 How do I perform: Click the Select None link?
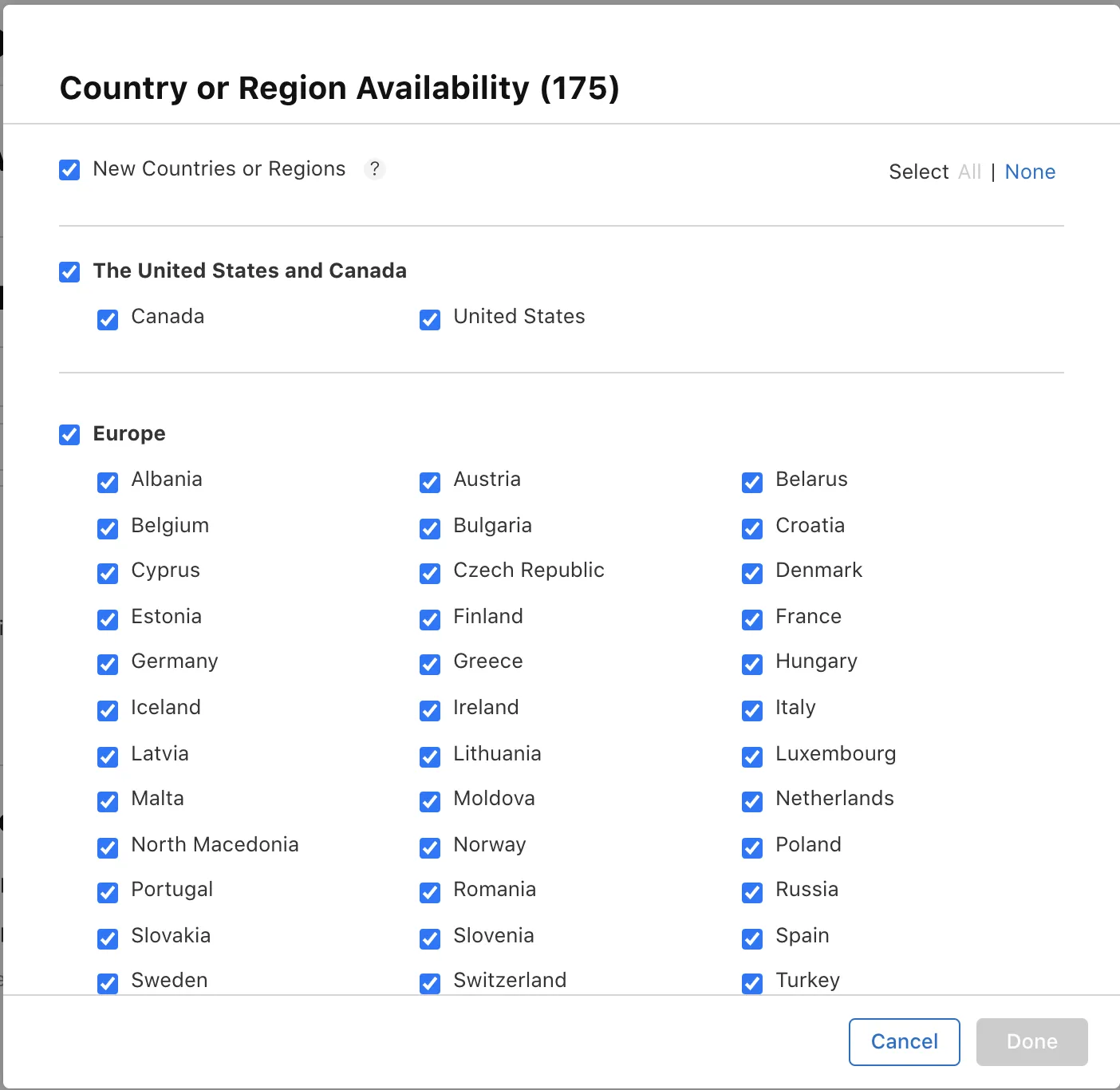pyautogui.click(x=1030, y=172)
